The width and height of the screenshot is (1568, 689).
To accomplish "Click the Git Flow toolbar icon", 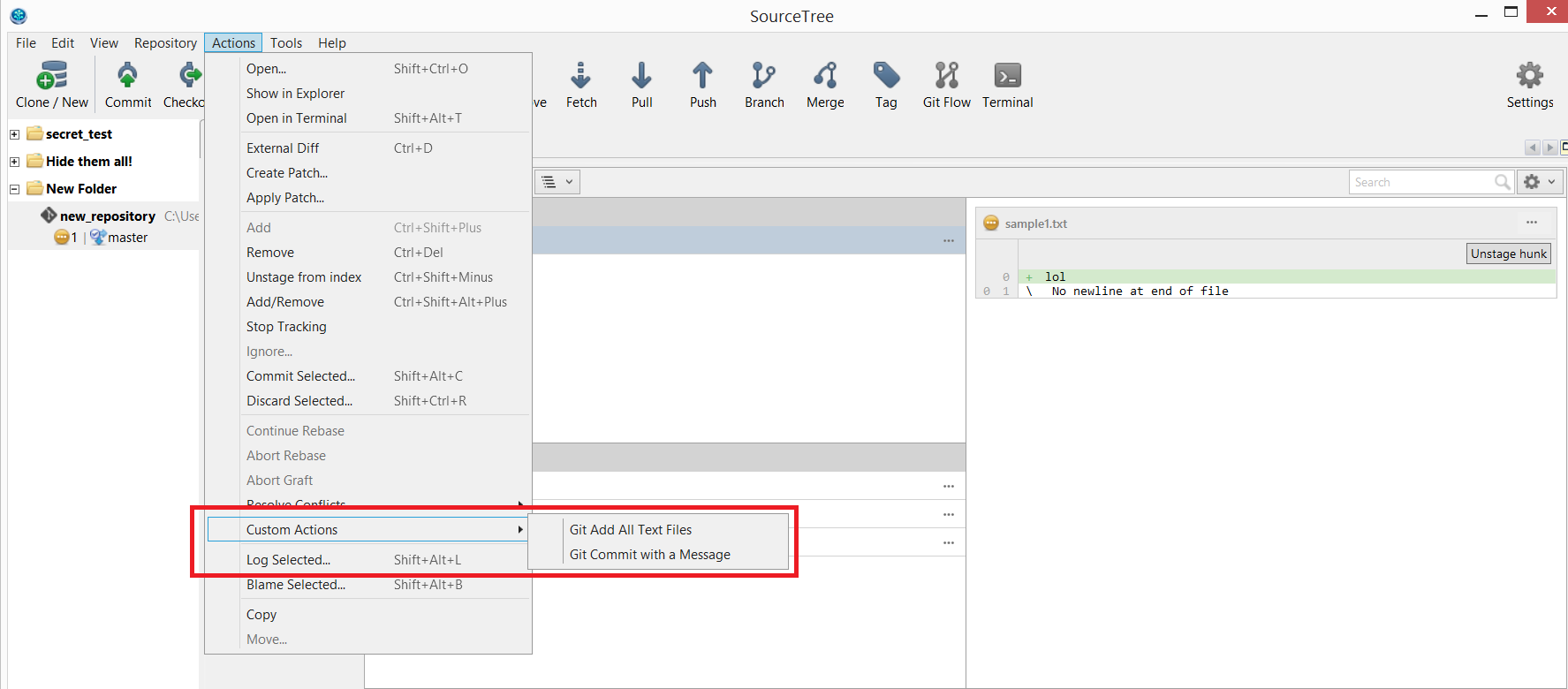I will 946,76.
